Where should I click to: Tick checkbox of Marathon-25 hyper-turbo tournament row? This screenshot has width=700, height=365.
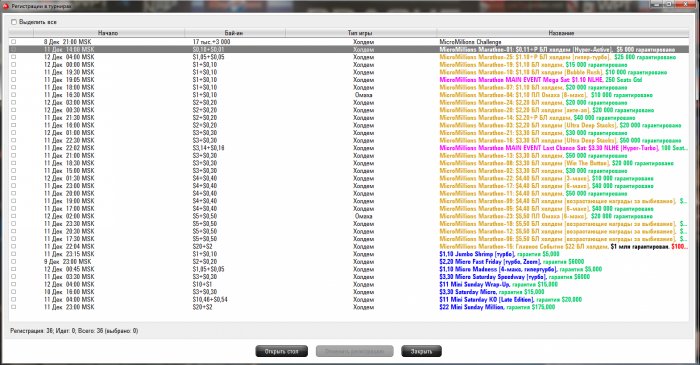click(13, 57)
